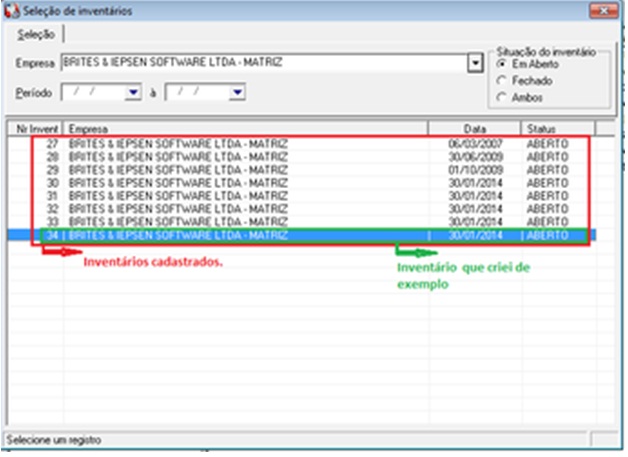Viewport: 628px width, 457px height.
Task: Select inventory row number 31
Action: (302, 196)
